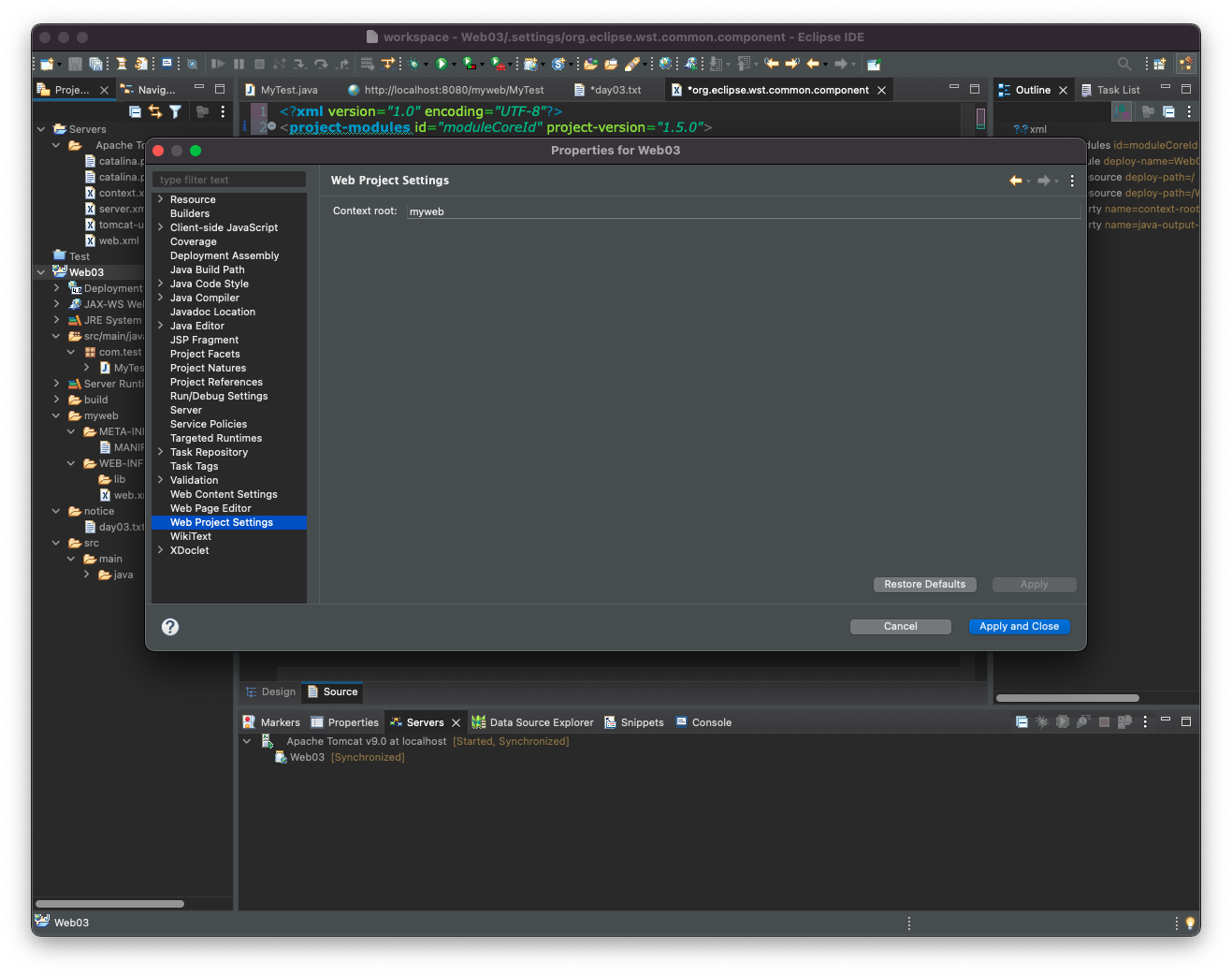Screen dimensions: 1232x975
Task: Maximize the Servers bottom panel
Action: (1186, 721)
